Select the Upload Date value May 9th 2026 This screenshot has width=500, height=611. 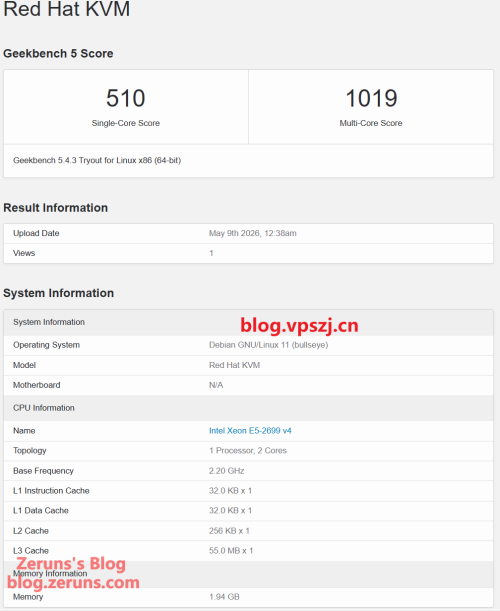click(x=253, y=233)
